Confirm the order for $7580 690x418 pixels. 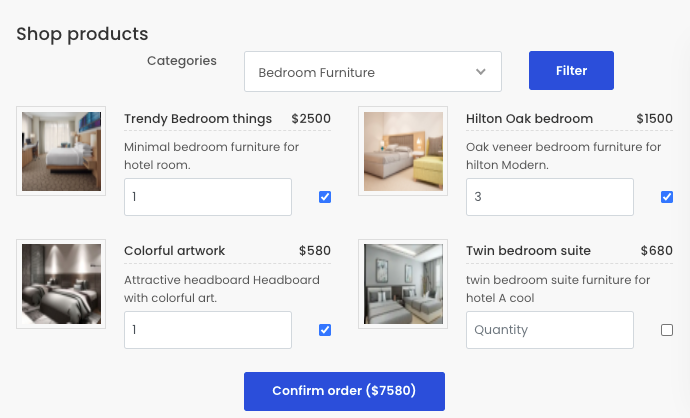[344, 390]
